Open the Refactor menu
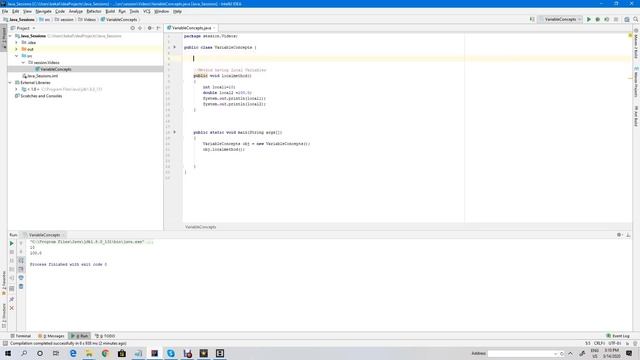This screenshot has width=640, height=360. [93, 11]
